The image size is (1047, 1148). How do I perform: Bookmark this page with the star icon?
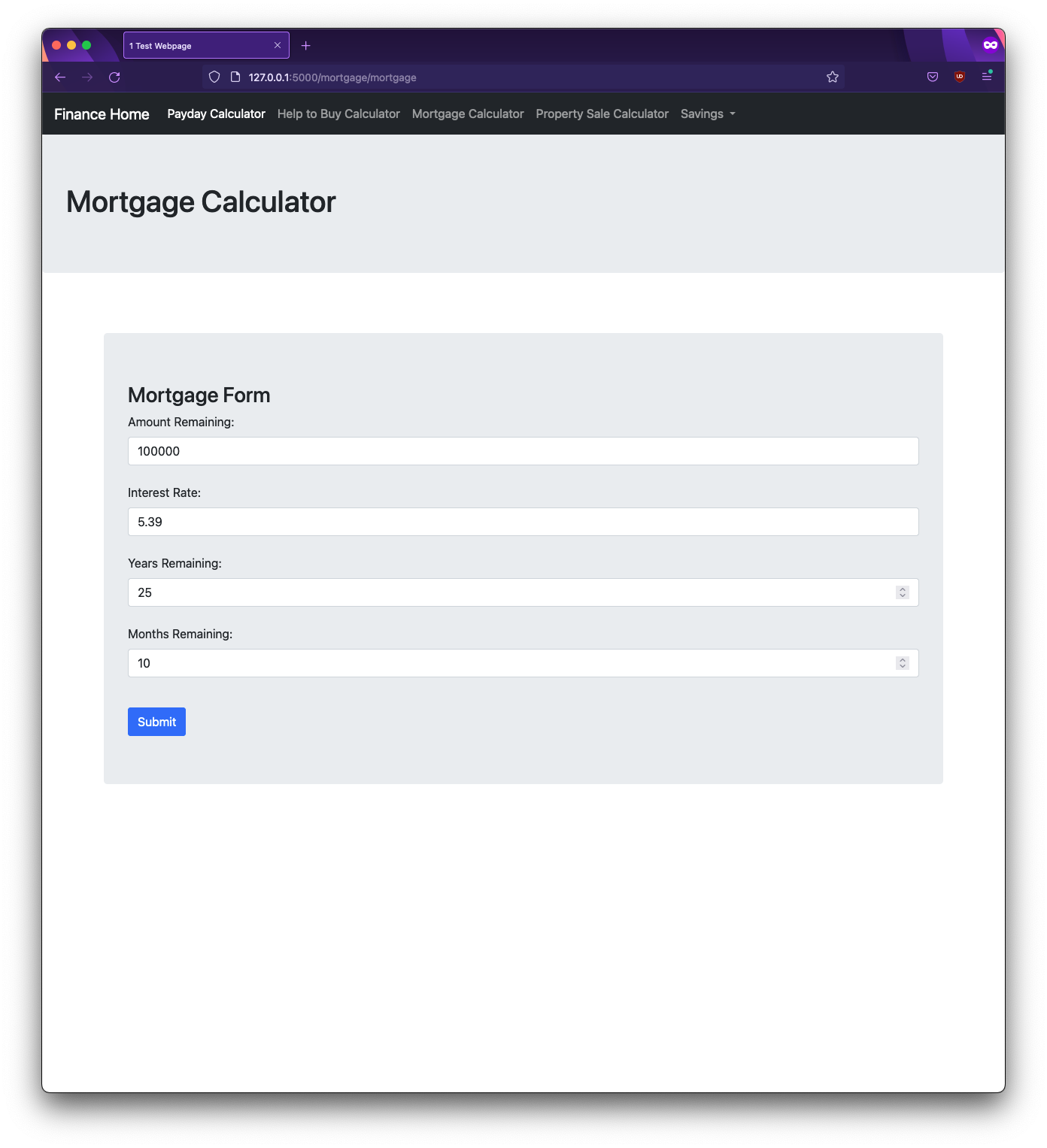[832, 77]
